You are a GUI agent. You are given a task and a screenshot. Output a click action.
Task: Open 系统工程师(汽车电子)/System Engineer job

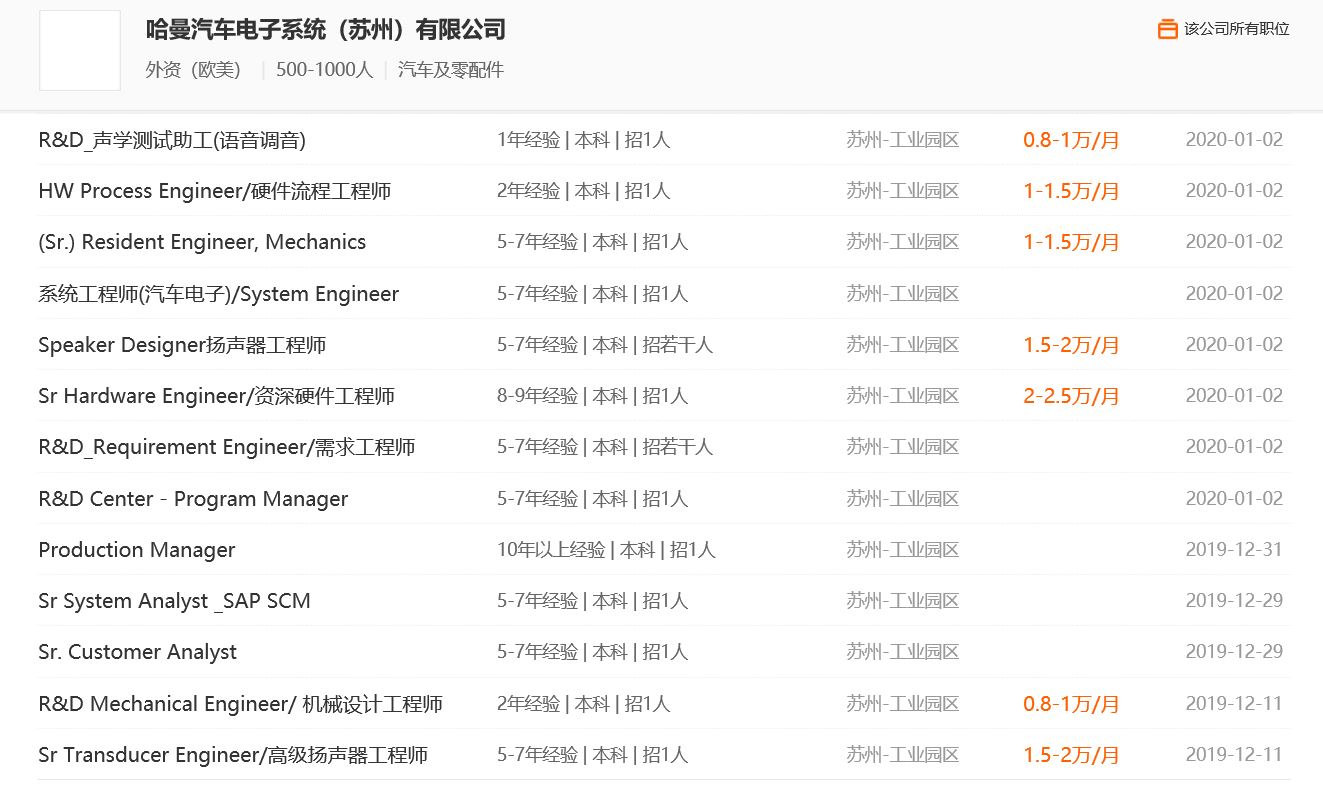(x=218, y=294)
